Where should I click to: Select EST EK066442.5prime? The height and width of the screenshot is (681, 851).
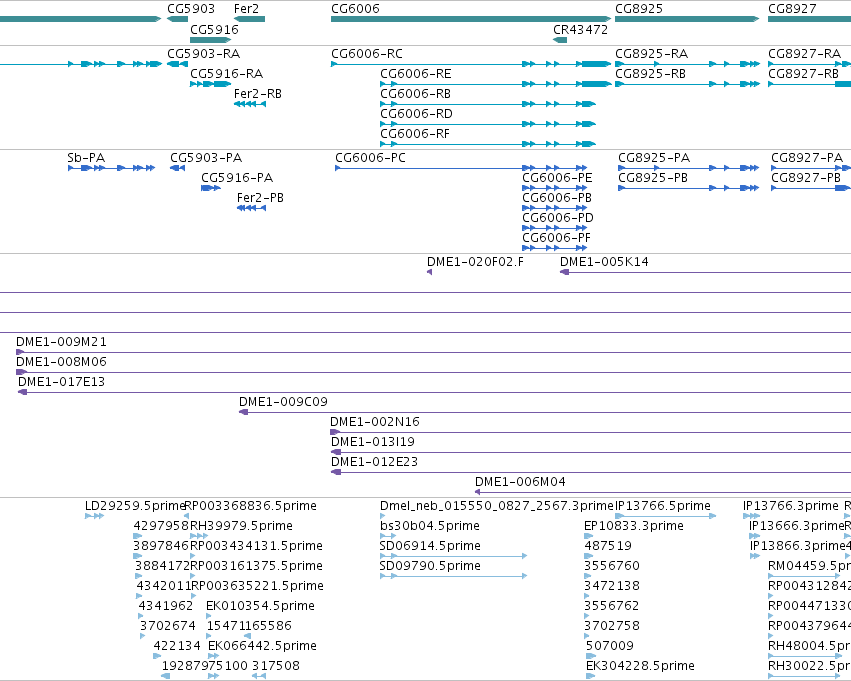coord(263,646)
